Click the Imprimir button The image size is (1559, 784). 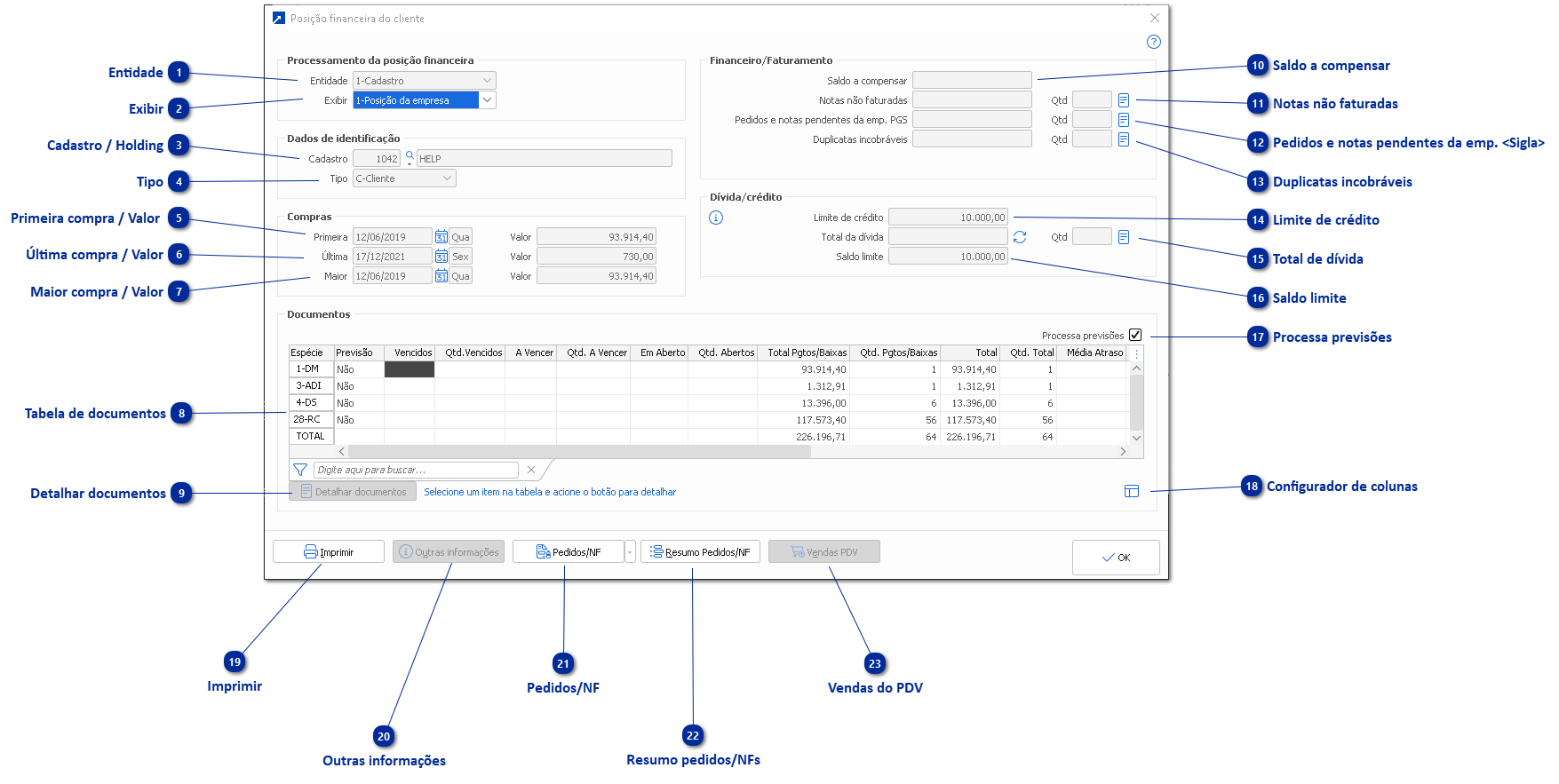tap(329, 551)
